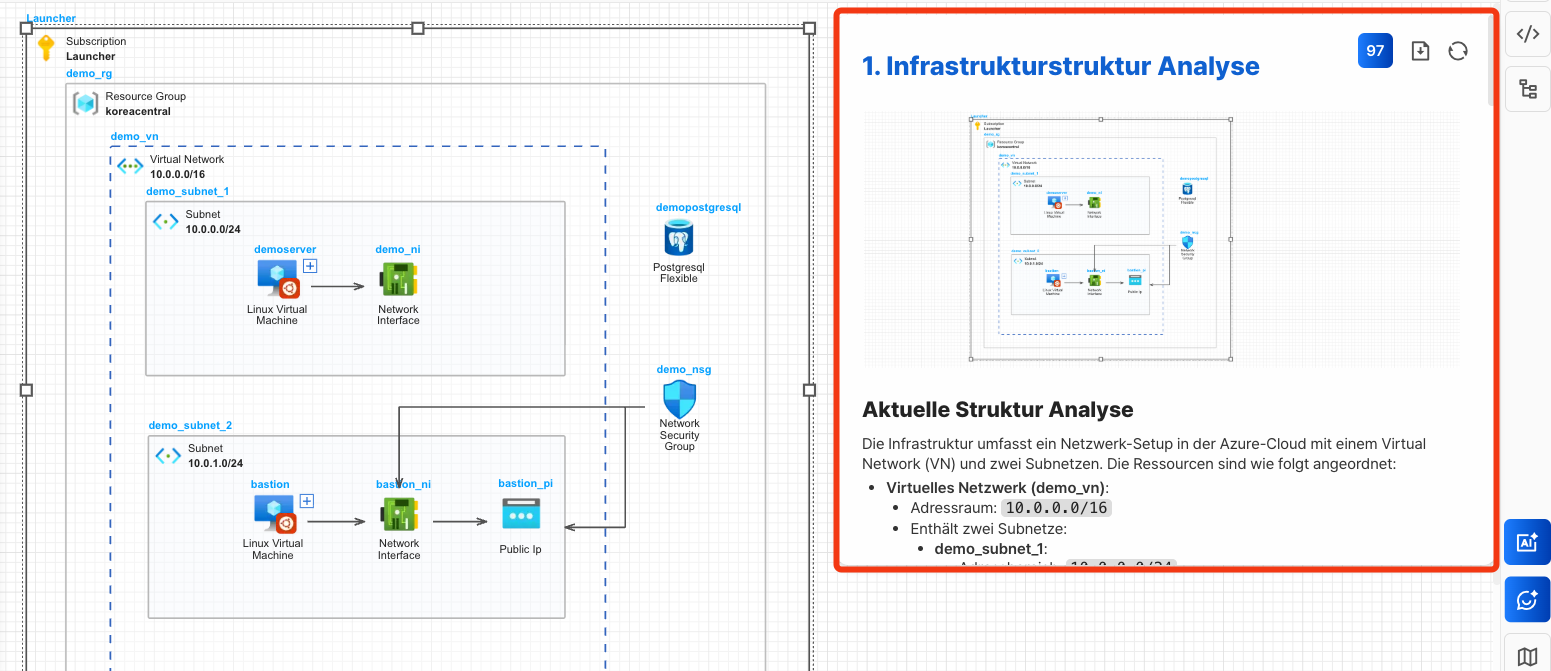Click the AI image analysis button
Viewport: 1551px width, 671px height.
[x=1527, y=543]
